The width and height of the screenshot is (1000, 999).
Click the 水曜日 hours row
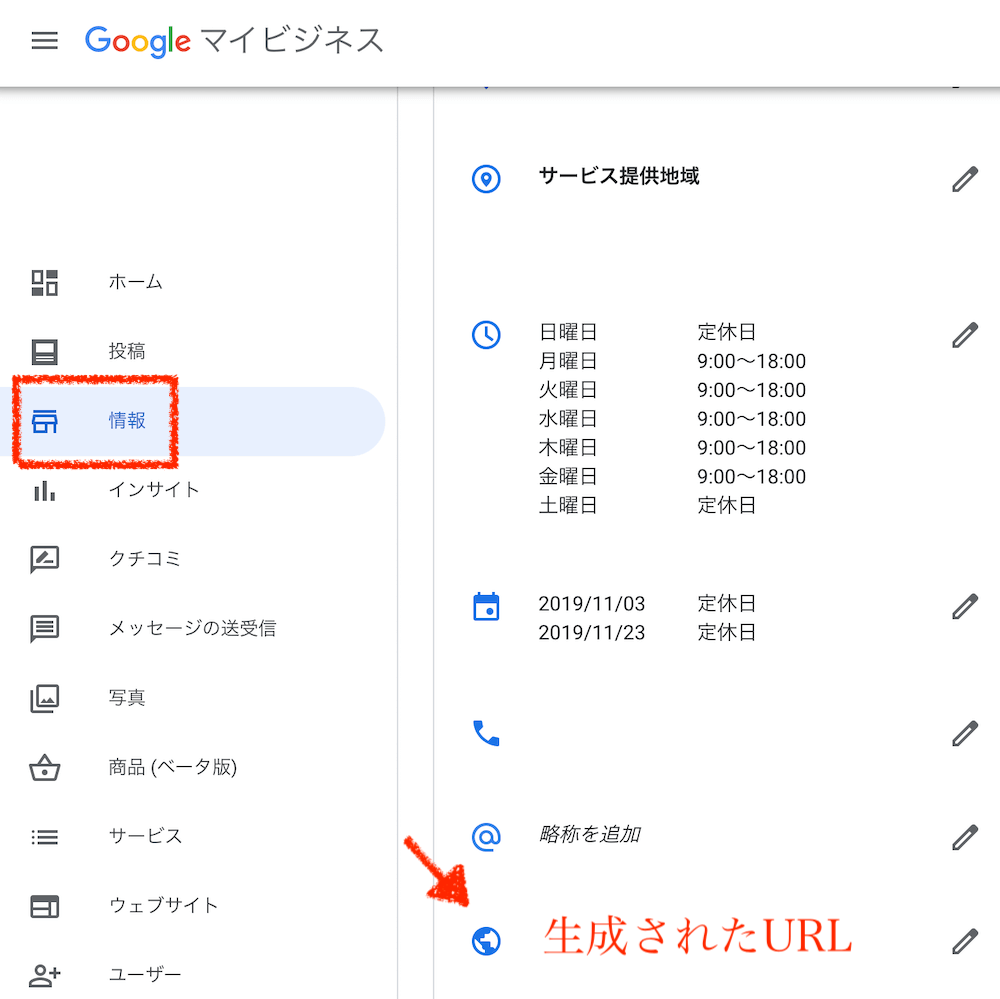[672, 419]
